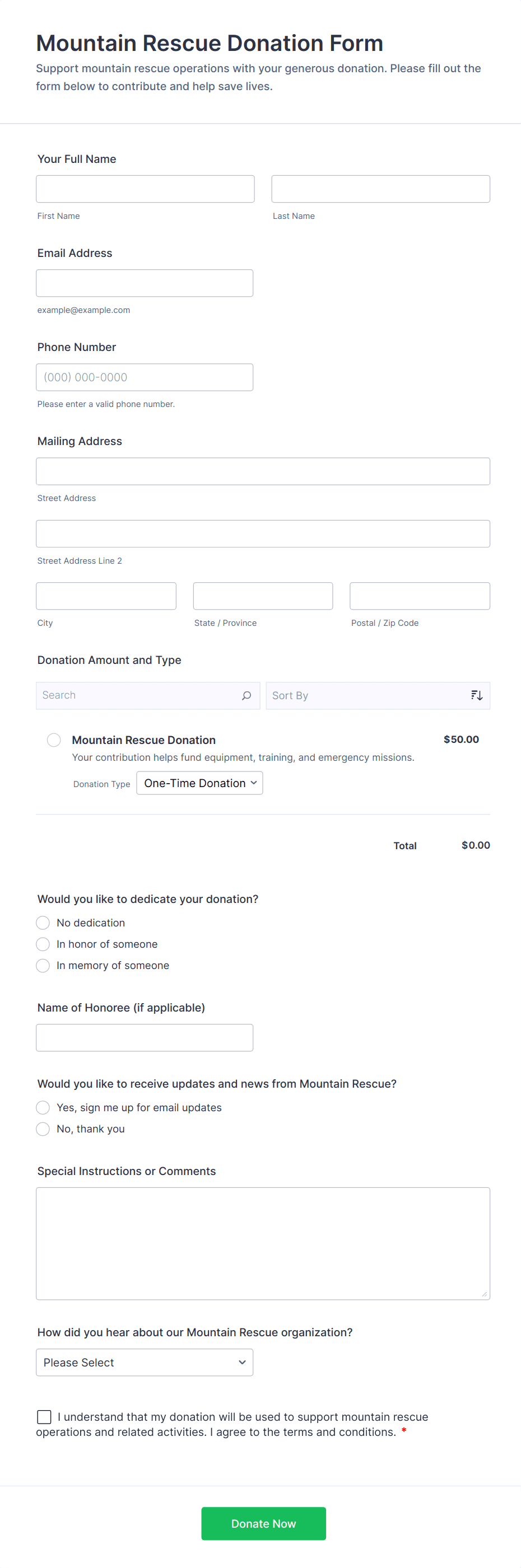Click the search magnifier icon

[246, 695]
